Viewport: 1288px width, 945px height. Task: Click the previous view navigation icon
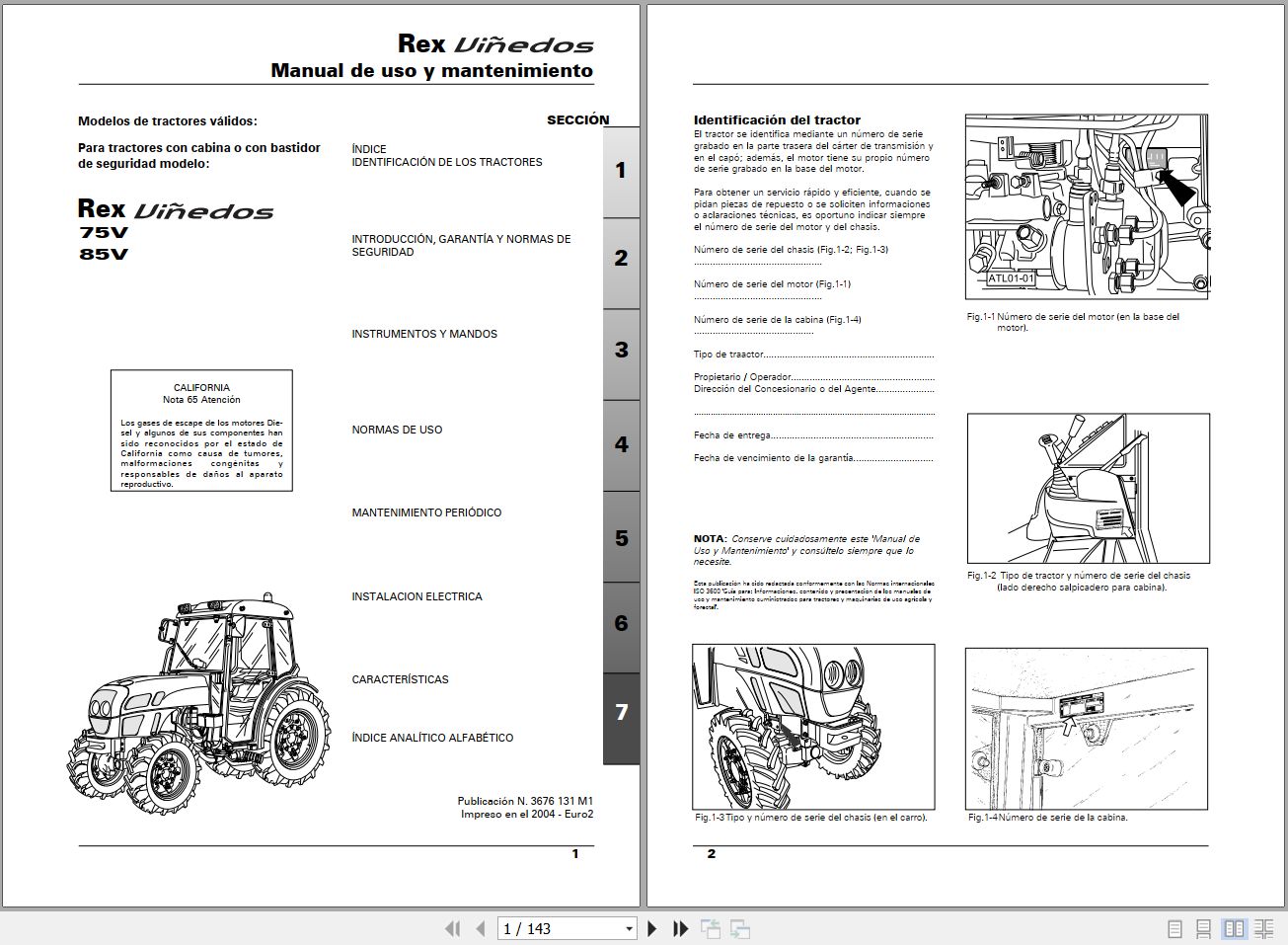711,928
